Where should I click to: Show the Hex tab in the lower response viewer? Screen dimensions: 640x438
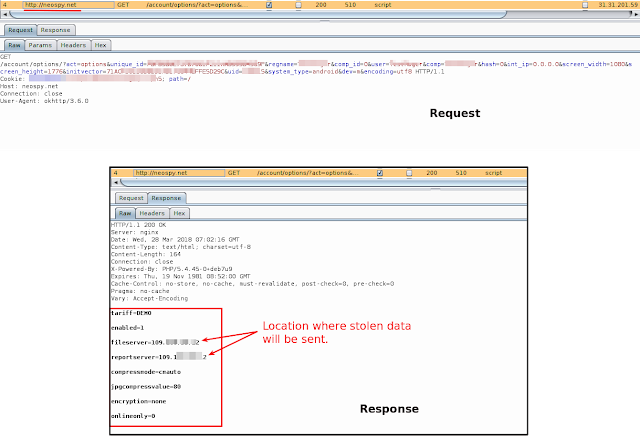tap(179, 213)
